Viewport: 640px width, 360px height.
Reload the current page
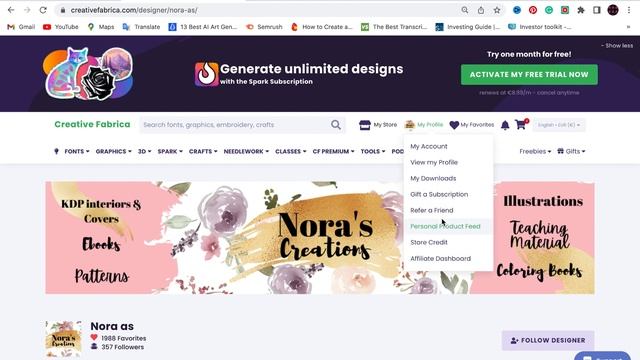[43, 10]
